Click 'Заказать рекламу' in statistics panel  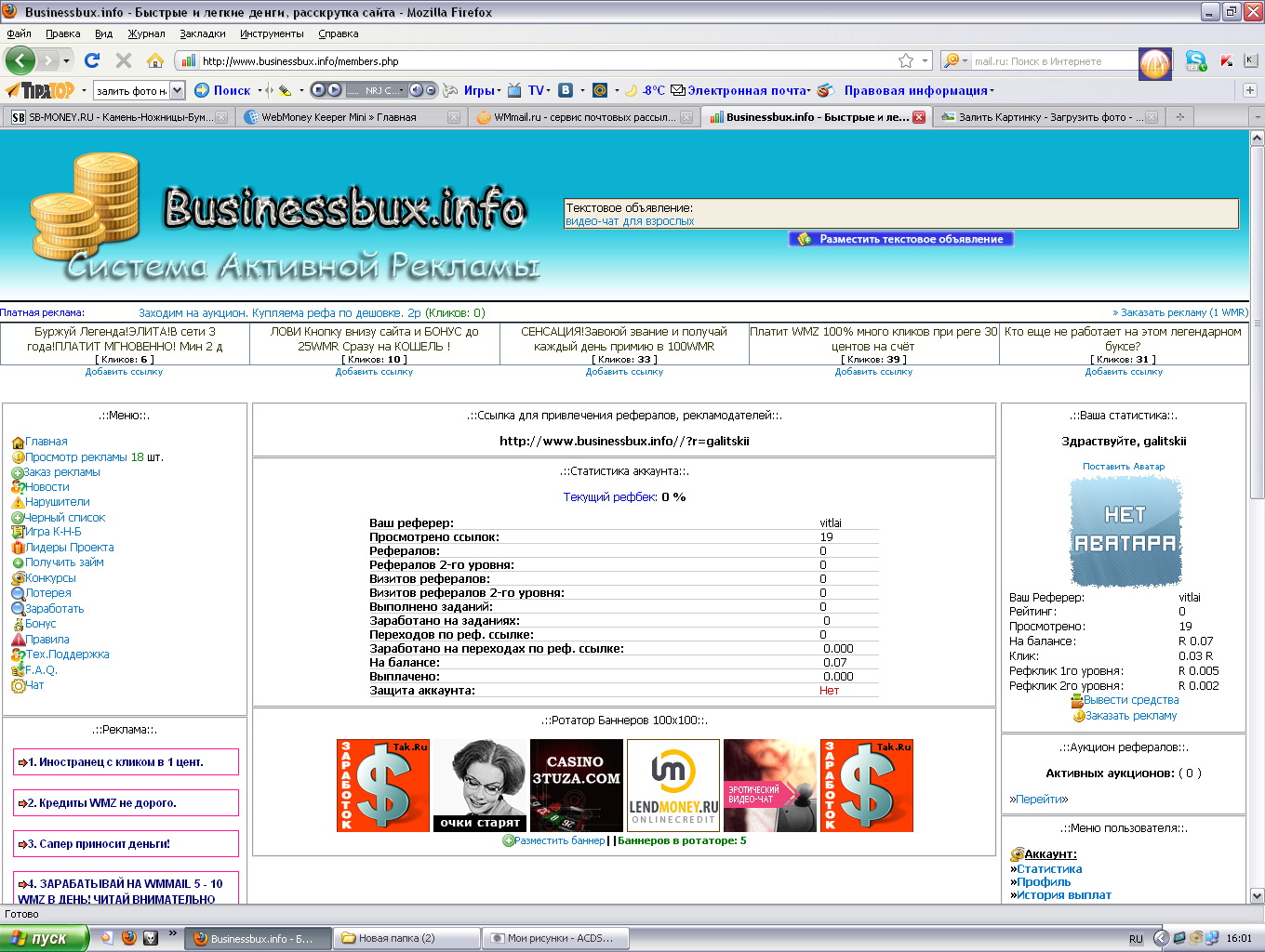click(1131, 716)
